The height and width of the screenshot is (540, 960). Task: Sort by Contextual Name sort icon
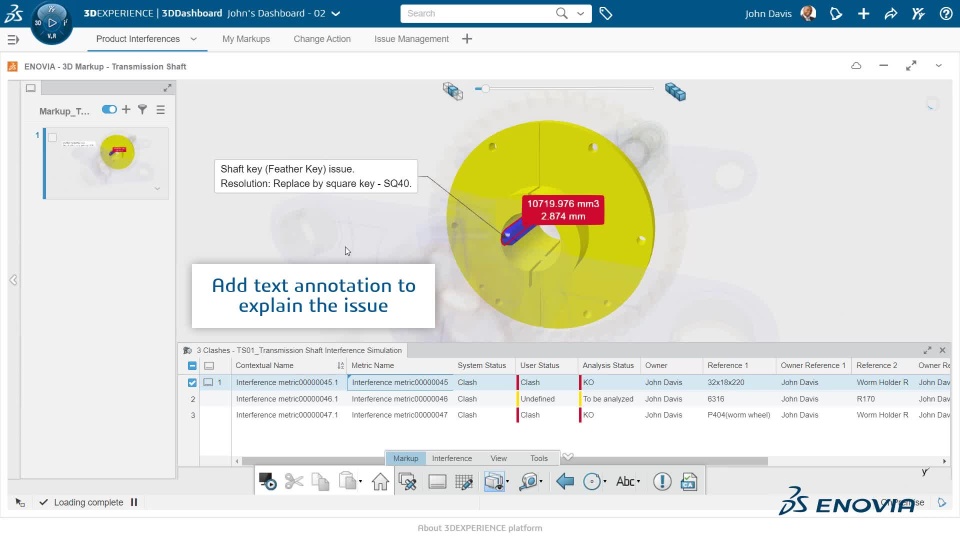[x=340, y=366]
